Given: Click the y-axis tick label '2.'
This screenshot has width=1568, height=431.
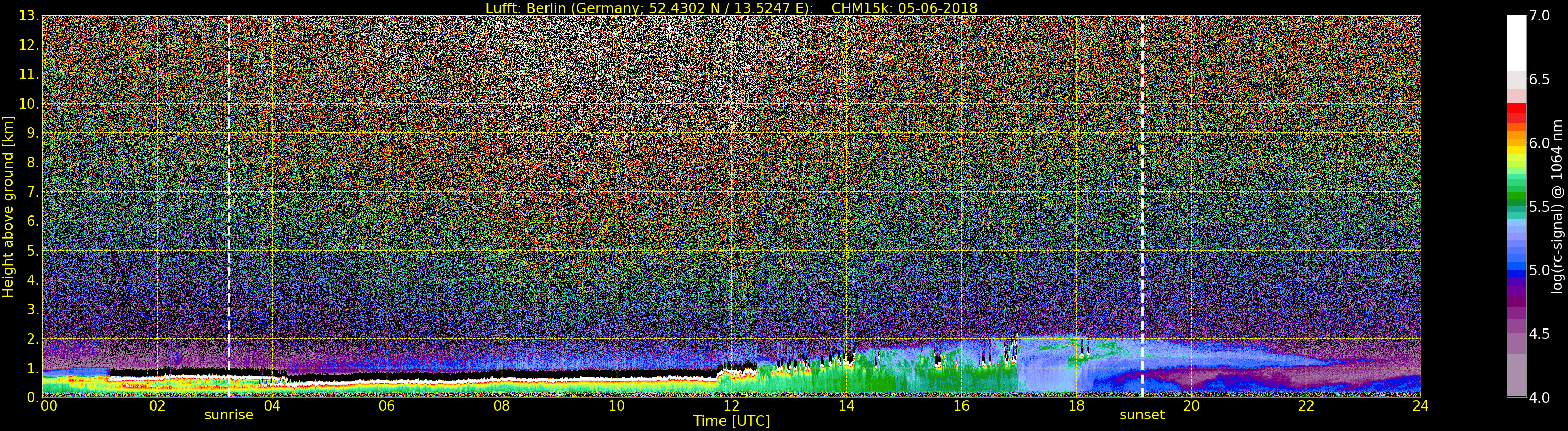Looking at the screenshot, I should click(33, 339).
